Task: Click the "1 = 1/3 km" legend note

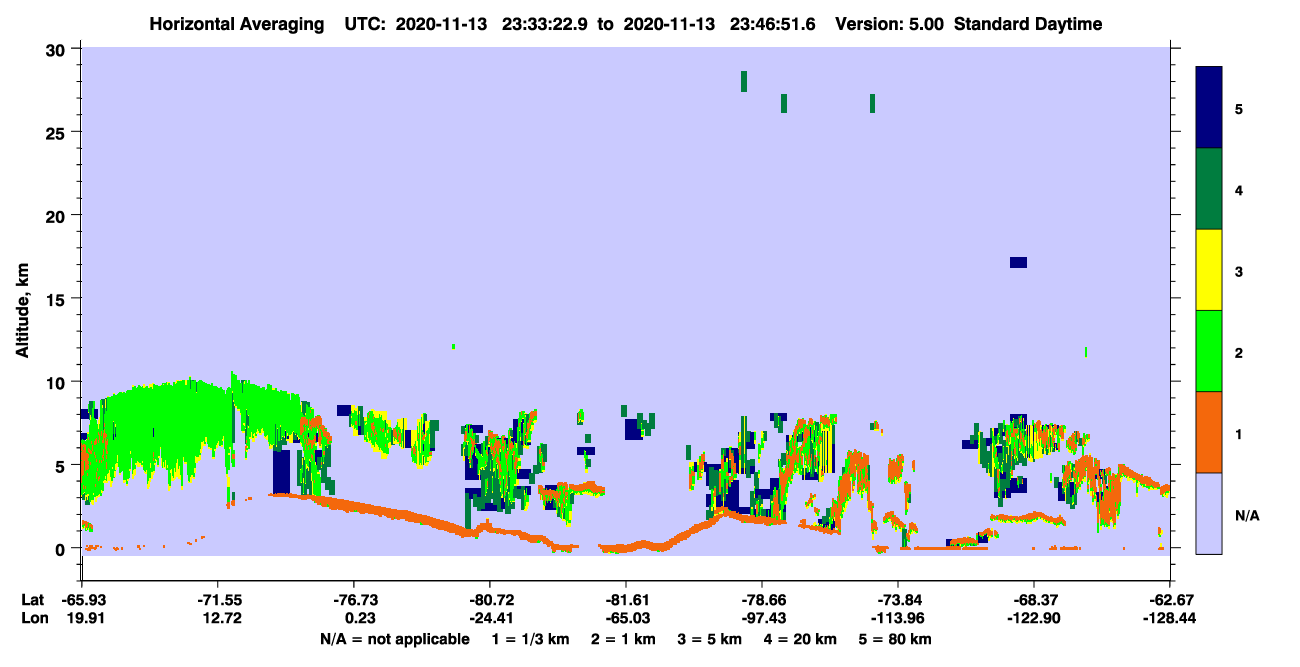Action: (x=530, y=639)
